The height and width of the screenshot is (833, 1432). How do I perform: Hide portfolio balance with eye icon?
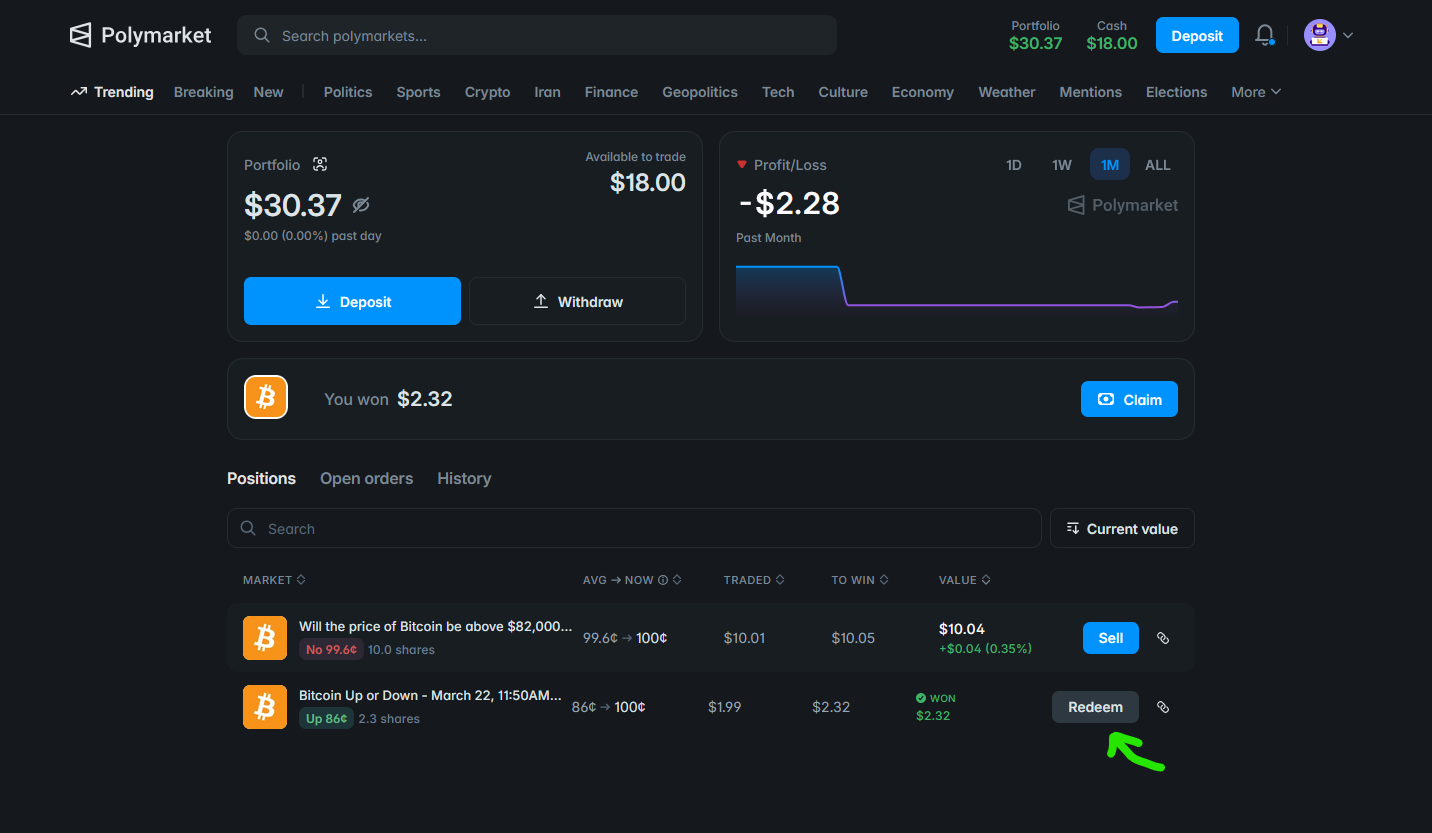(x=361, y=205)
